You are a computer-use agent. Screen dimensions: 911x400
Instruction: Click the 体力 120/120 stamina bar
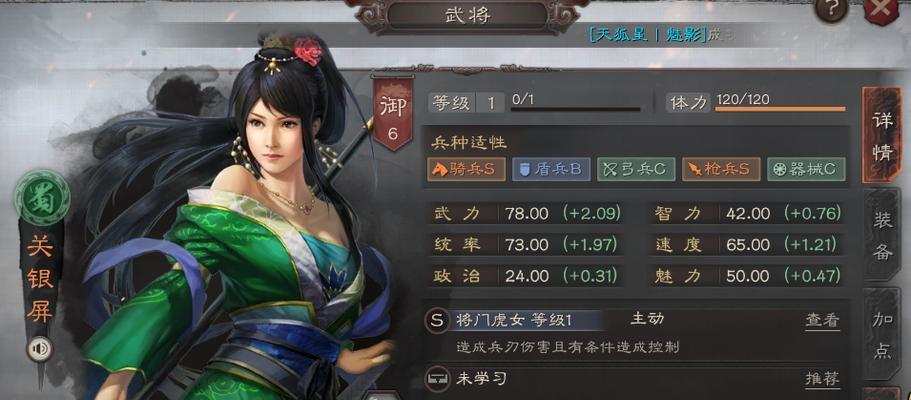[780, 109]
